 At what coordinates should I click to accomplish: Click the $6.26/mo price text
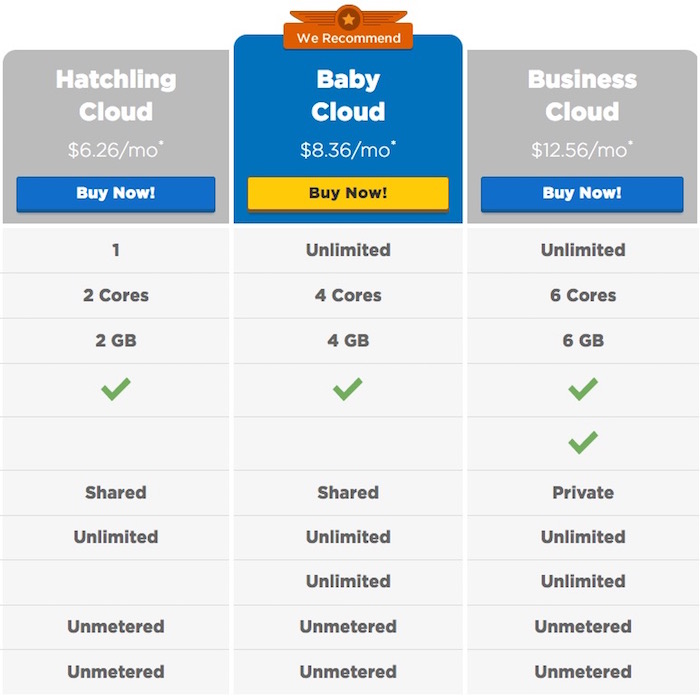tap(116, 150)
